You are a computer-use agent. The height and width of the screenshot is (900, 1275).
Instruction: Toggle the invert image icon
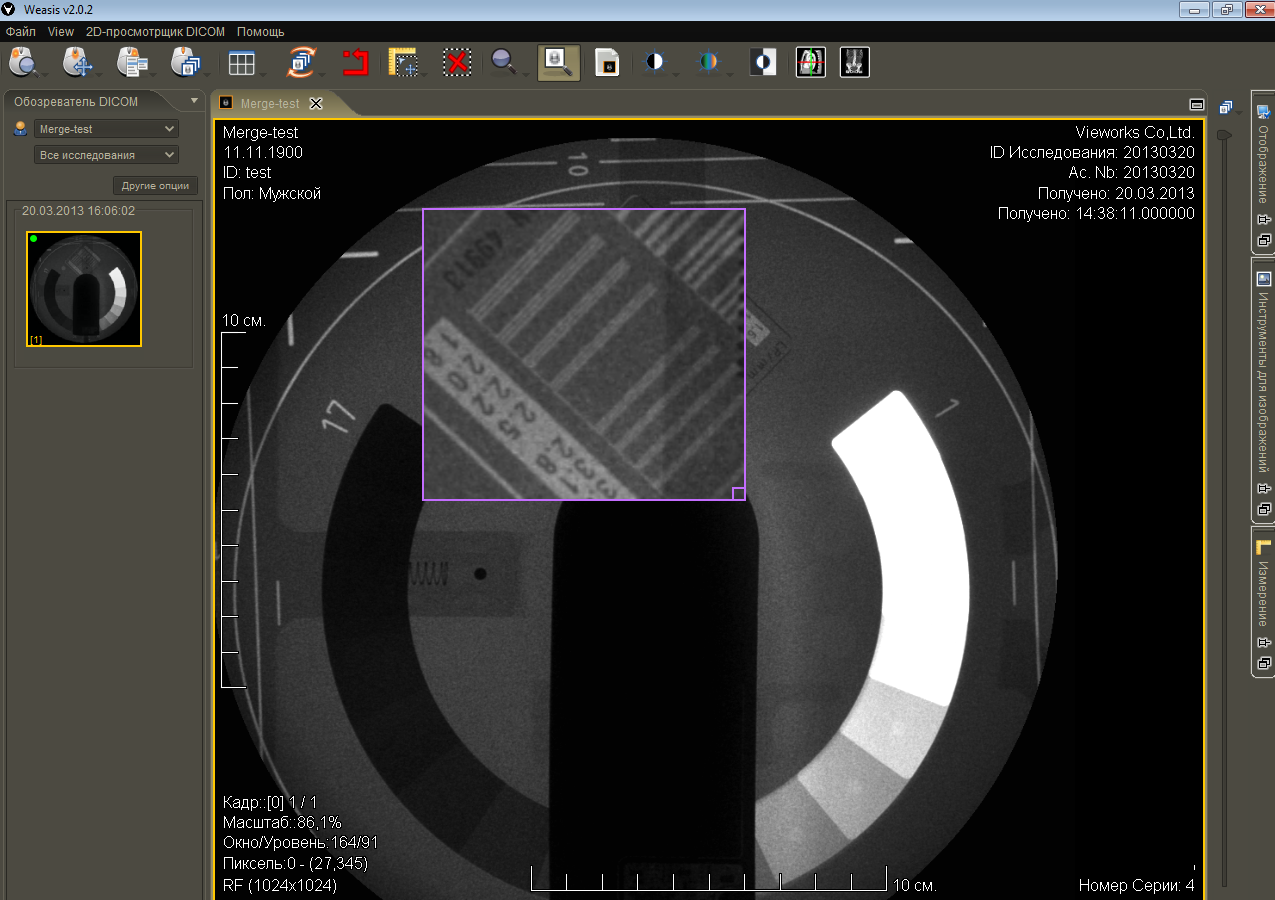[x=763, y=63]
